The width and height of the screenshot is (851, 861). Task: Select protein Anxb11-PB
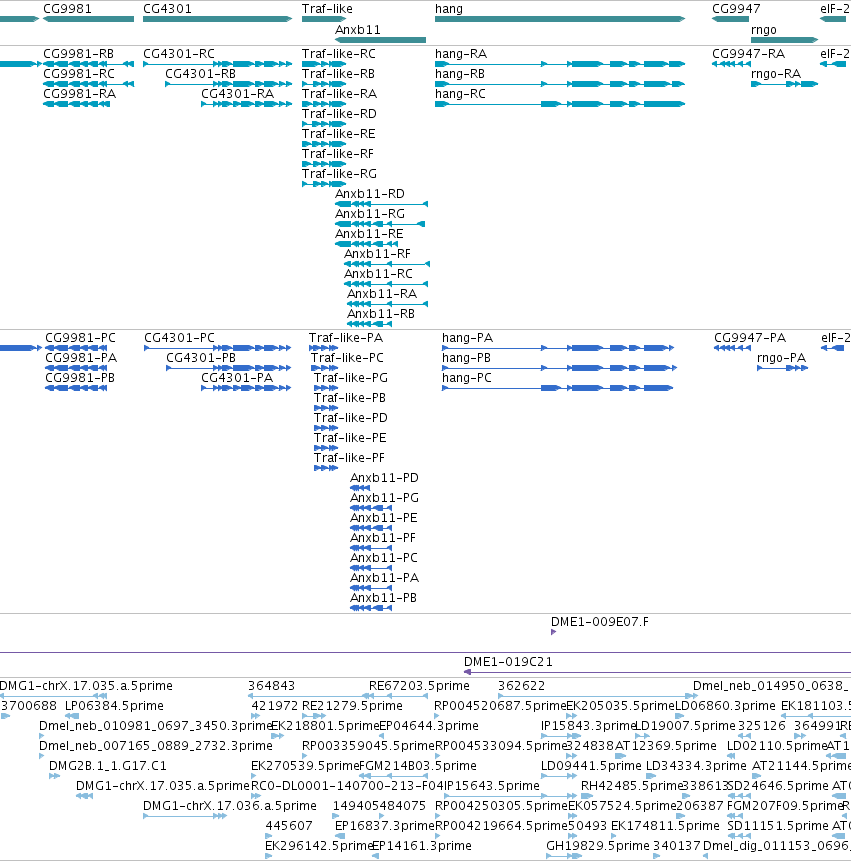point(371,608)
